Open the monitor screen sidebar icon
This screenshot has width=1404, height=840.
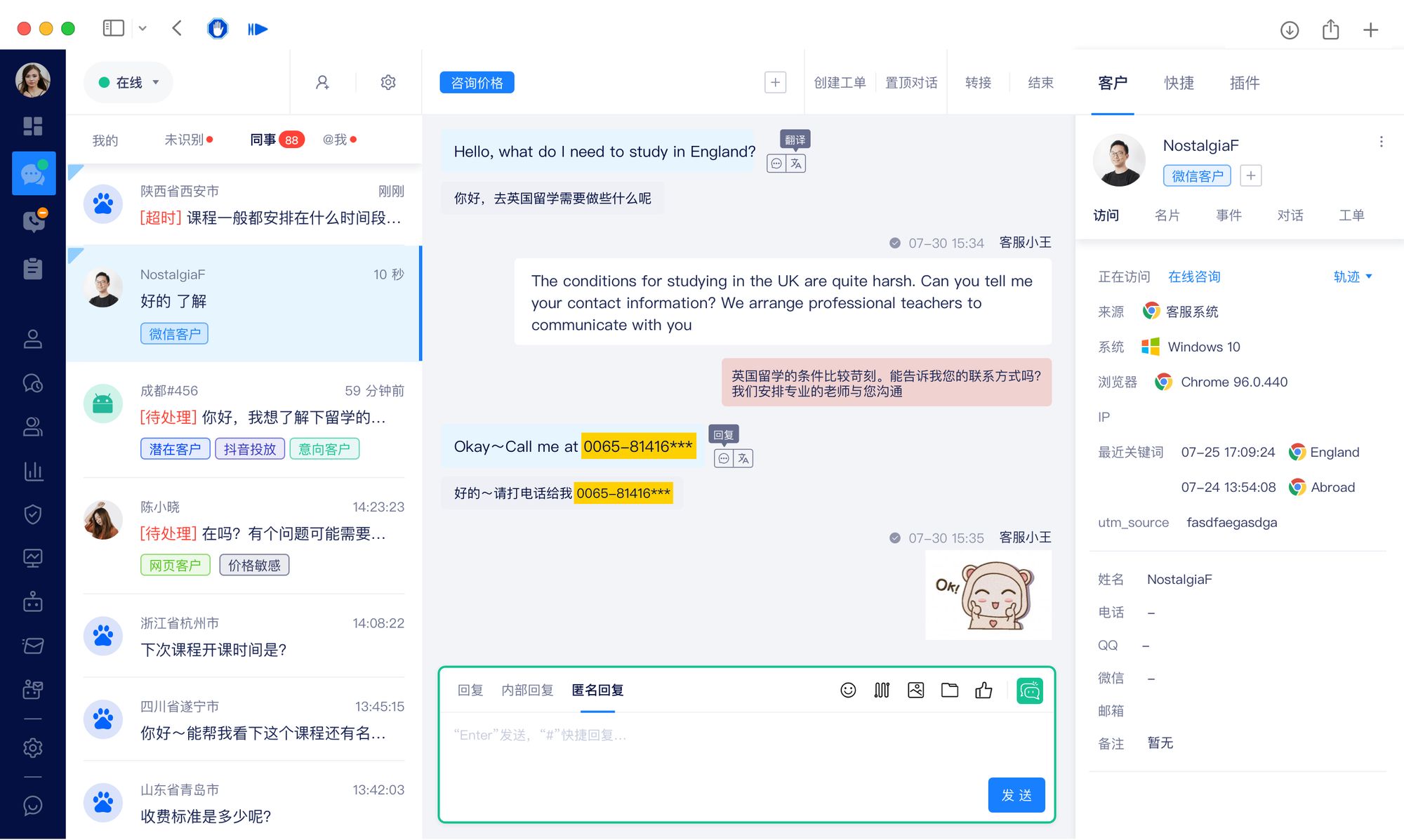coord(33,558)
